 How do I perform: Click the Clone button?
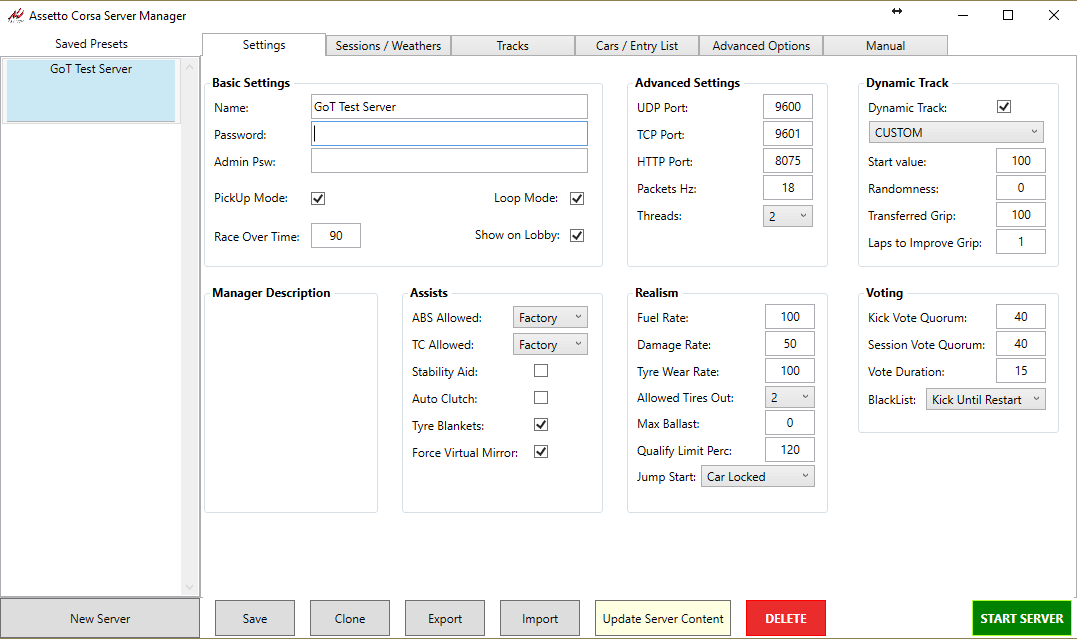pyautogui.click(x=350, y=618)
